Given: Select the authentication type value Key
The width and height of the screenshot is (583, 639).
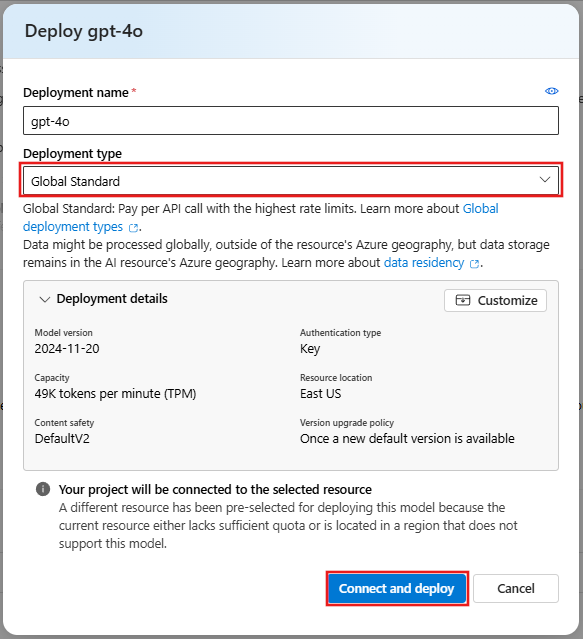Looking at the screenshot, I should (310, 349).
